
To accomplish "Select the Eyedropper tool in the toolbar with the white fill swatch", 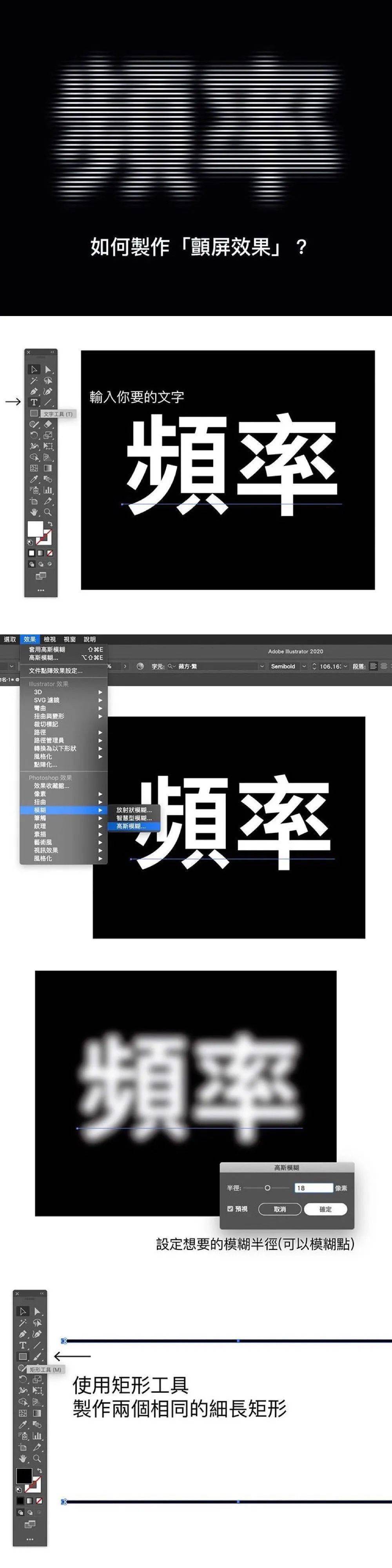I will click(x=34, y=479).
